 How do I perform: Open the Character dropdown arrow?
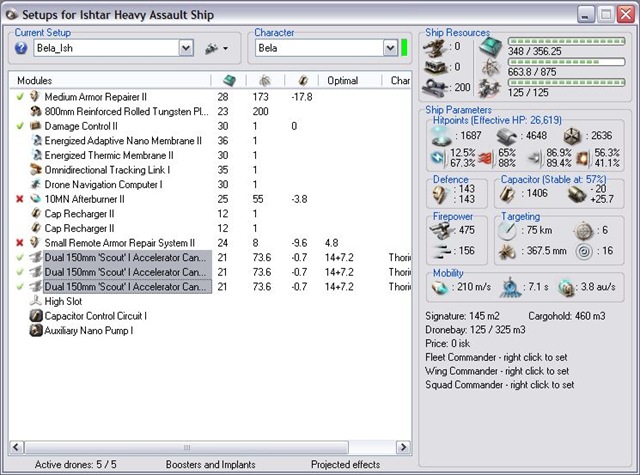(x=390, y=48)
